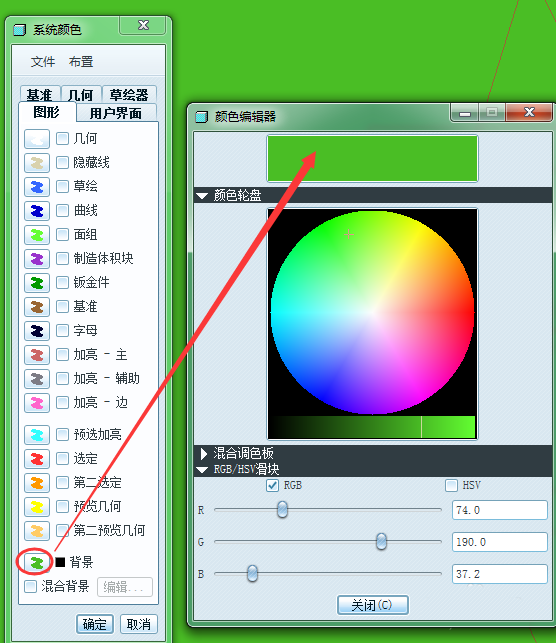Click the 关闭(C) button
Image resolution: width=556 pixels, height=643 pixels.
click(x=372, y=605)
